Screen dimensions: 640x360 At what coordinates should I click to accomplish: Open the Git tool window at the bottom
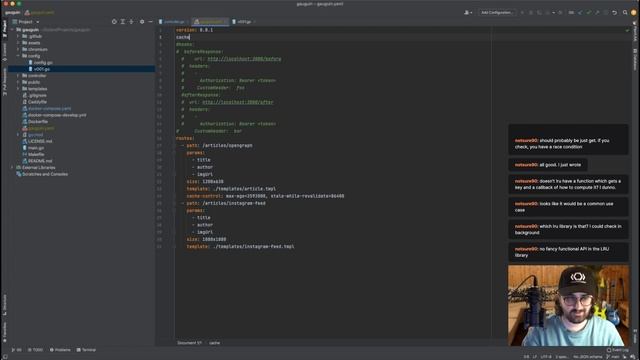17,350
